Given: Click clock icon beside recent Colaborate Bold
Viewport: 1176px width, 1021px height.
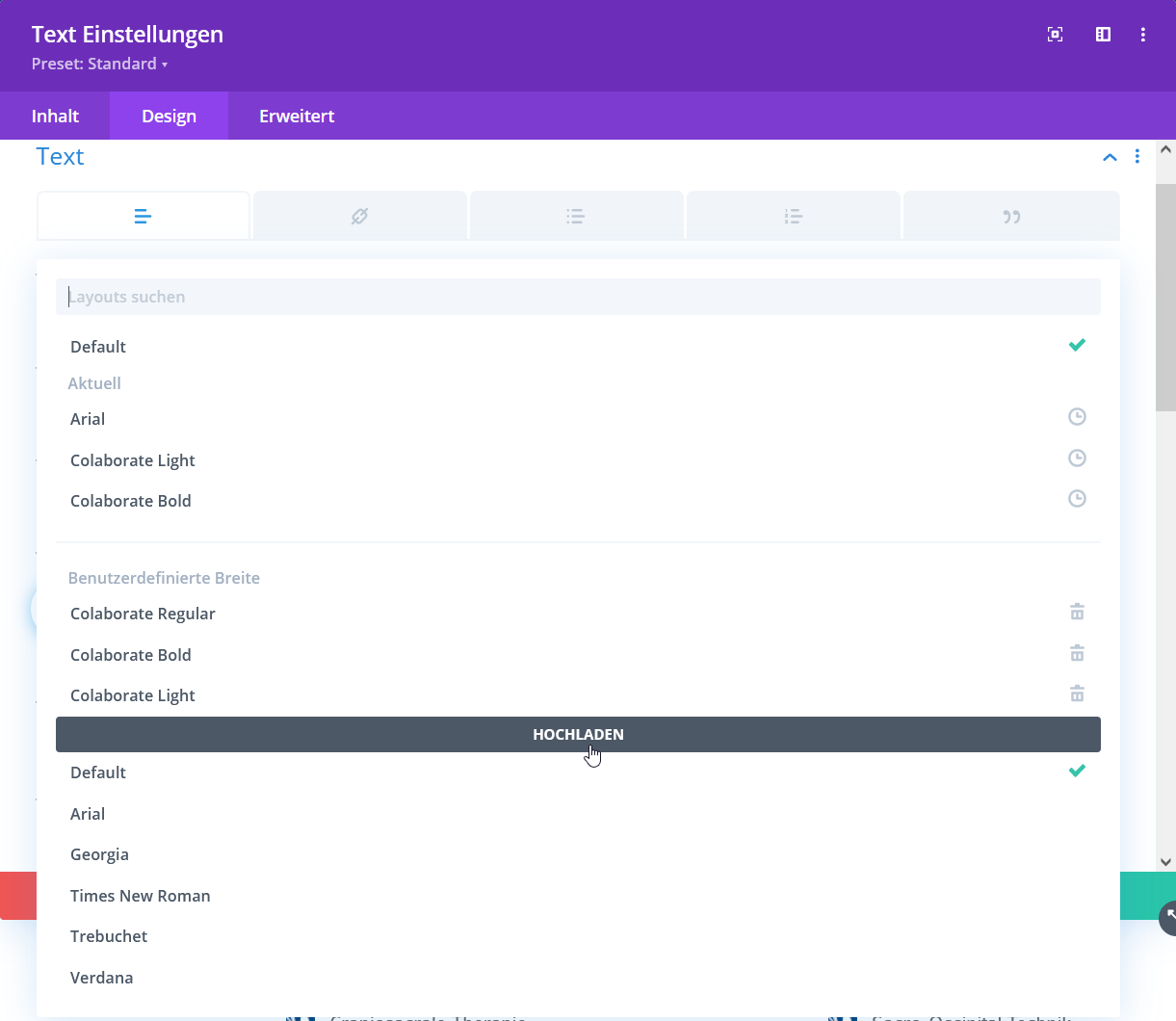Looking at the screenshot, I should [1077, 499].
